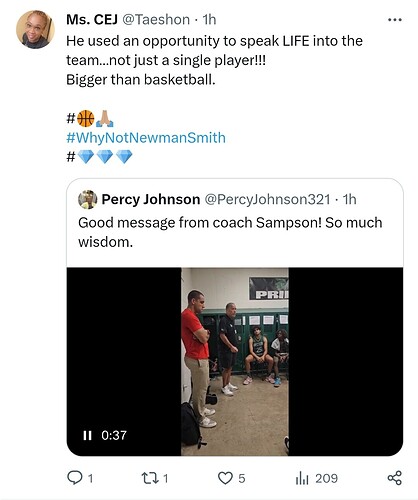
Task: Click the quoted tweet's 1h timestamp
Action: pyautogui.click(x=350, y=199)
